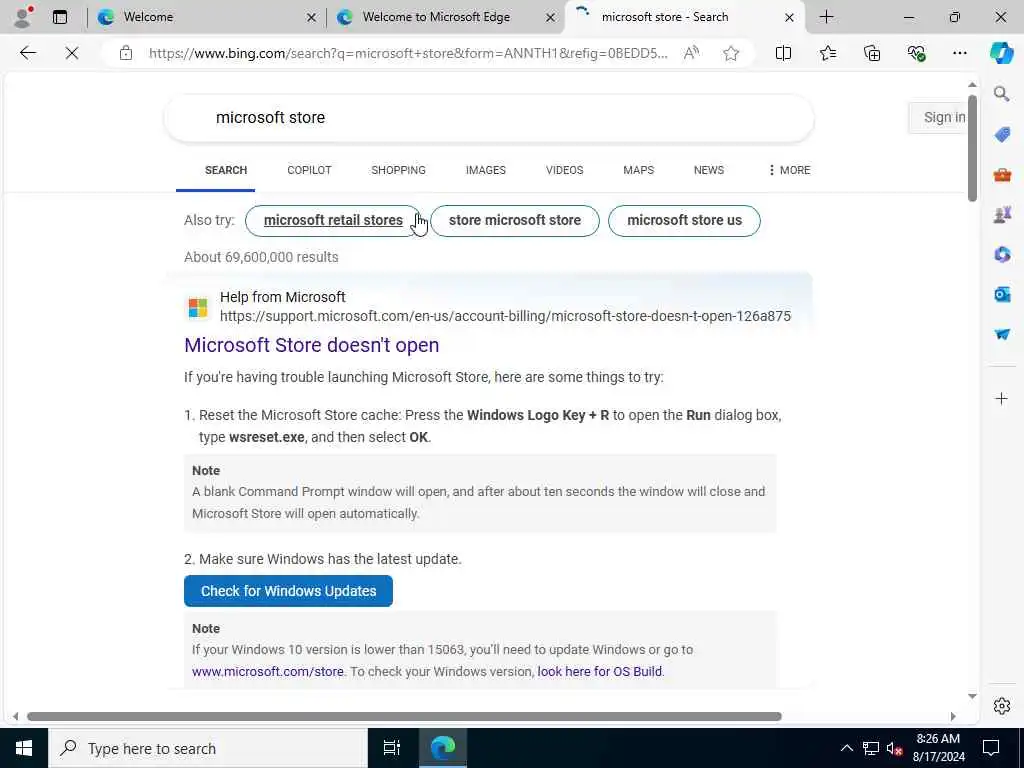
Task: Select the Shopping search tab
Action: [x=398, y=170]
